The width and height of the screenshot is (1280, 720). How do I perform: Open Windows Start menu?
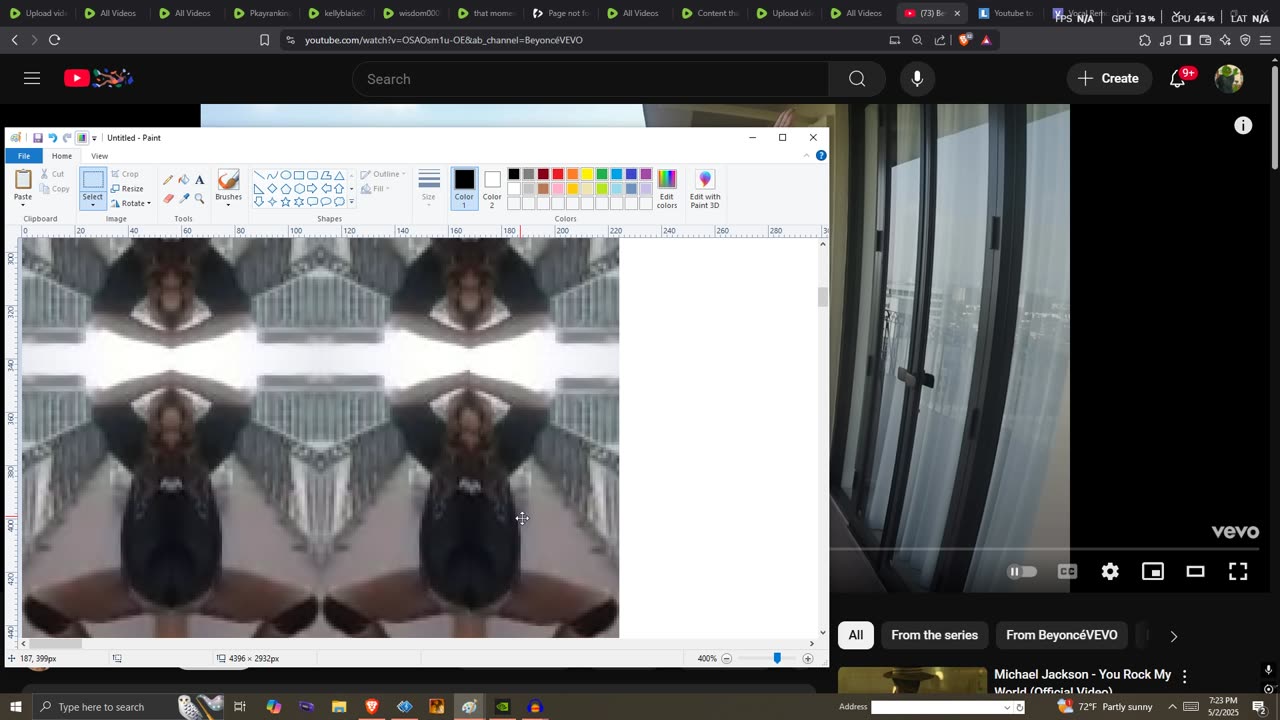15,707
